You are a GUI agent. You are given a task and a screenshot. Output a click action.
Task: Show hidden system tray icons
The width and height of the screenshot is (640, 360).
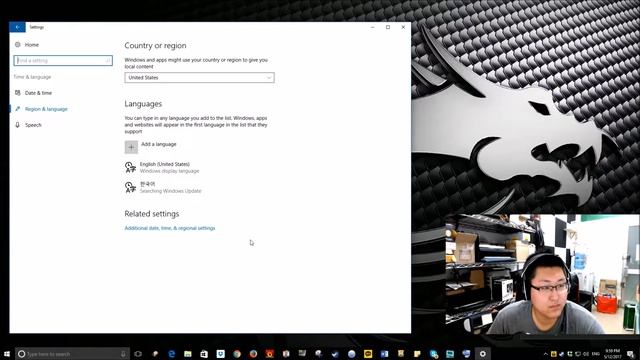click(x=545, y=354)
